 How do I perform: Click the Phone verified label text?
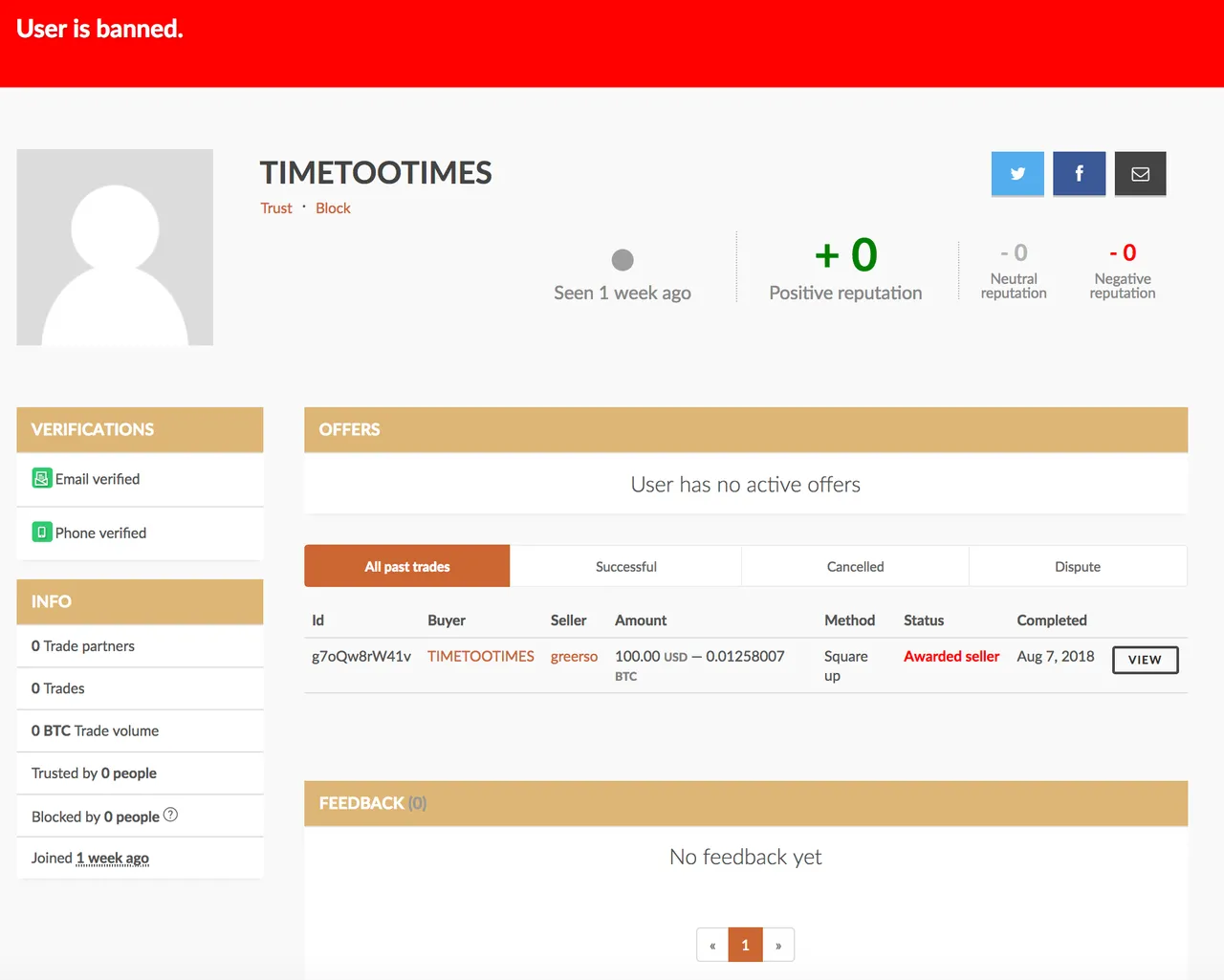(100, 533)
